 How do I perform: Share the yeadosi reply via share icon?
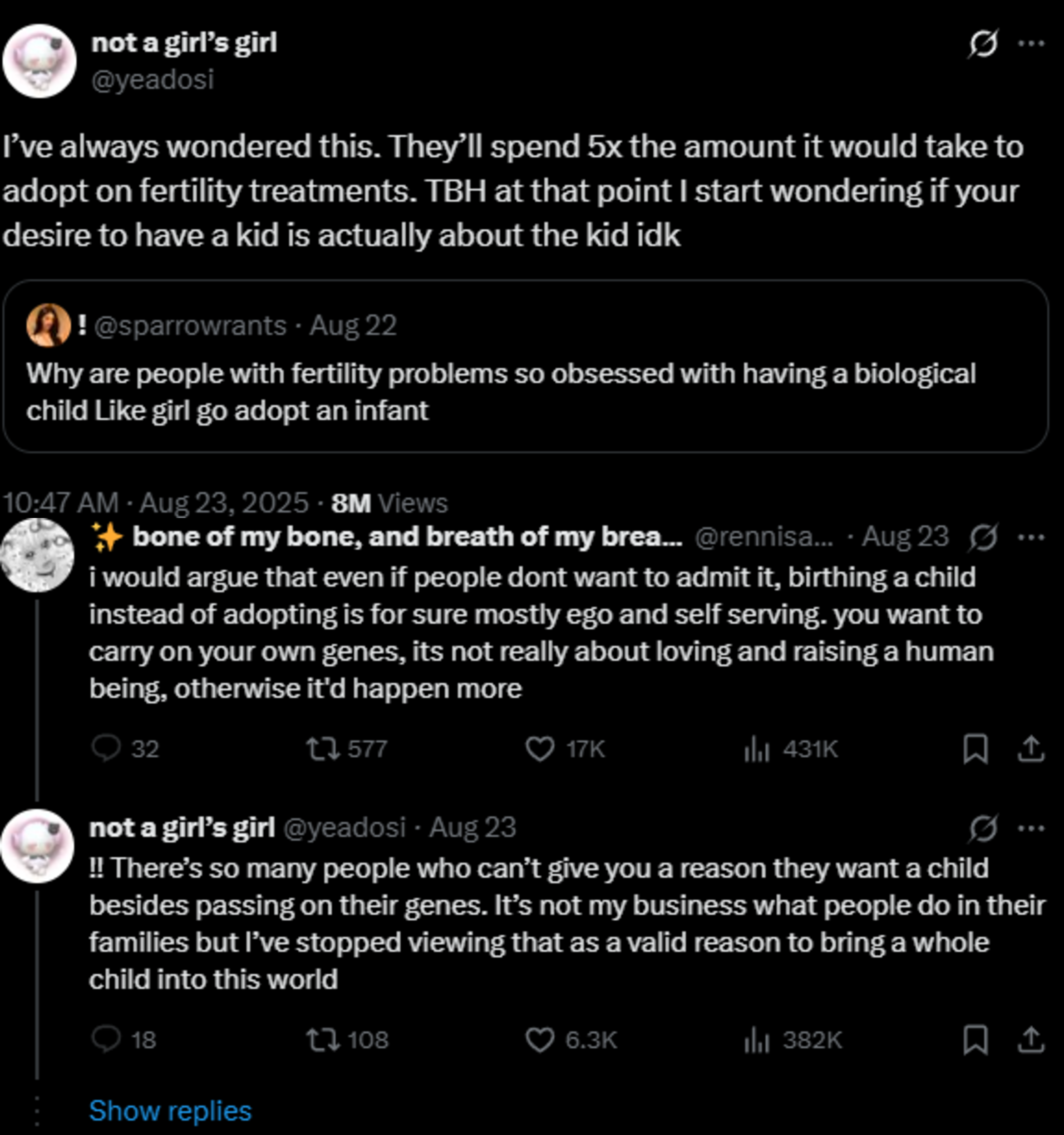pyautogui.click(x=1030, y=1040)
